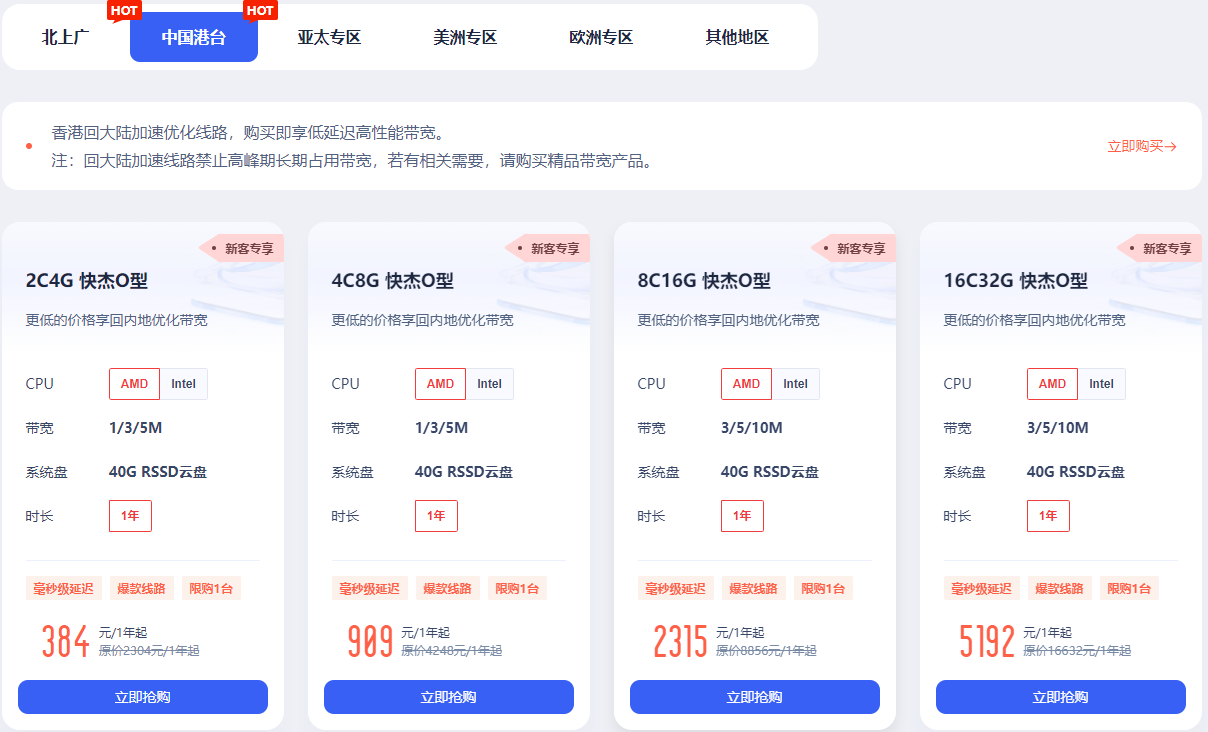Click 立即抢购 under the 384元 plan

tap(143, 697)
